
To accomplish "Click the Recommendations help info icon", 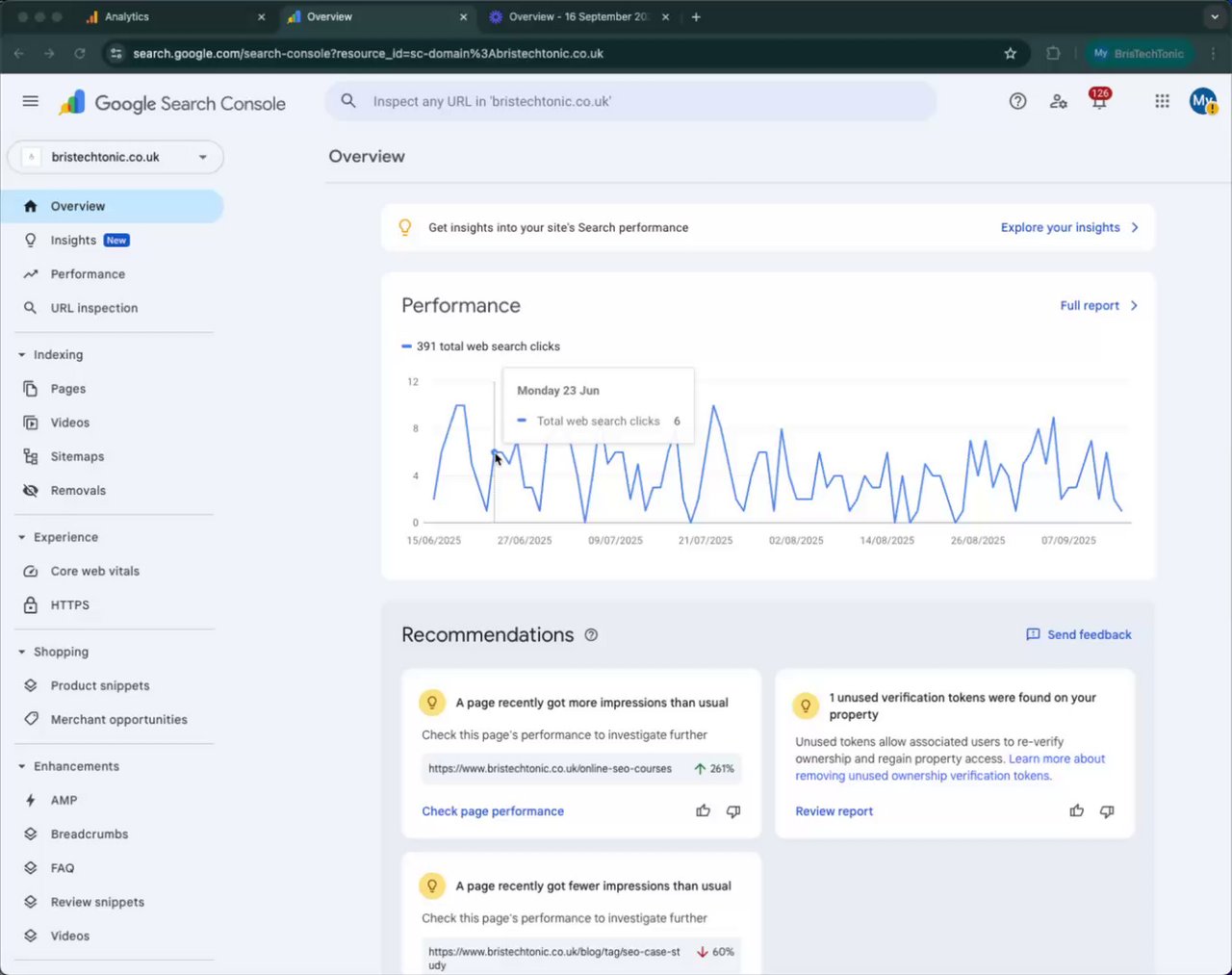I will coord(591,635).
